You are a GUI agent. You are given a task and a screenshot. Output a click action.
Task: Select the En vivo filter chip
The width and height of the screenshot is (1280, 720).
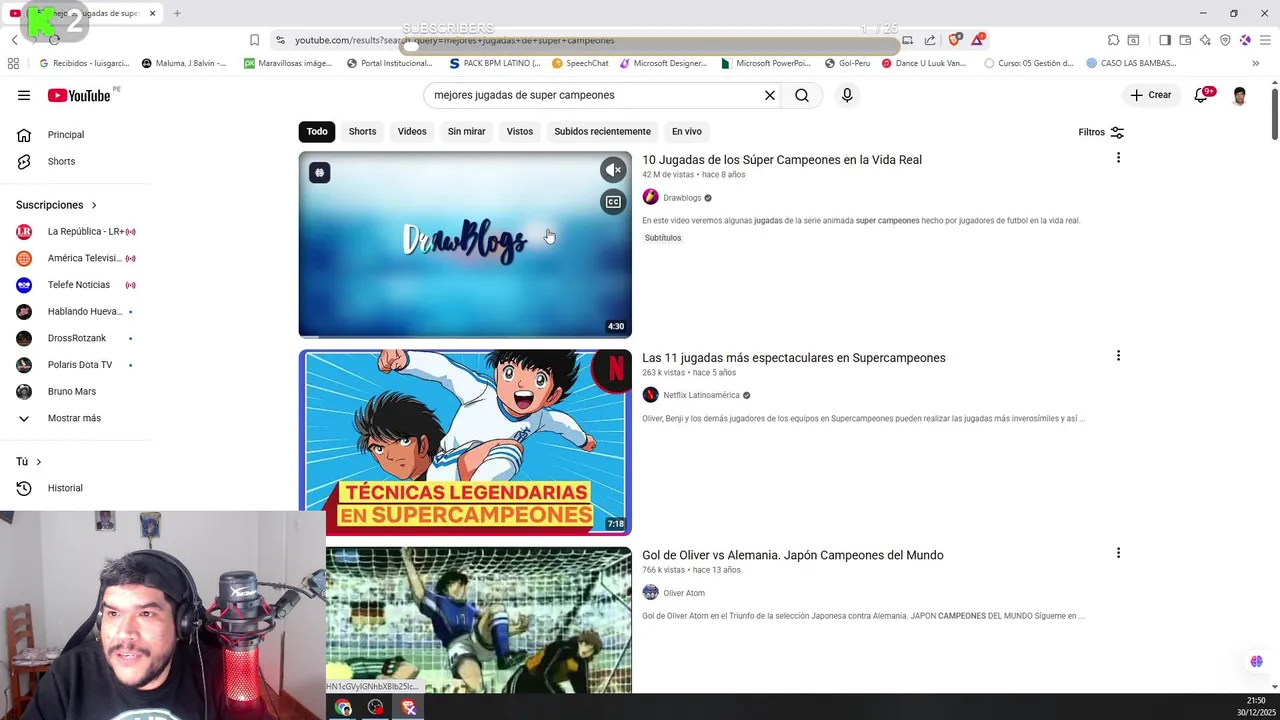[x=687, y=131]
